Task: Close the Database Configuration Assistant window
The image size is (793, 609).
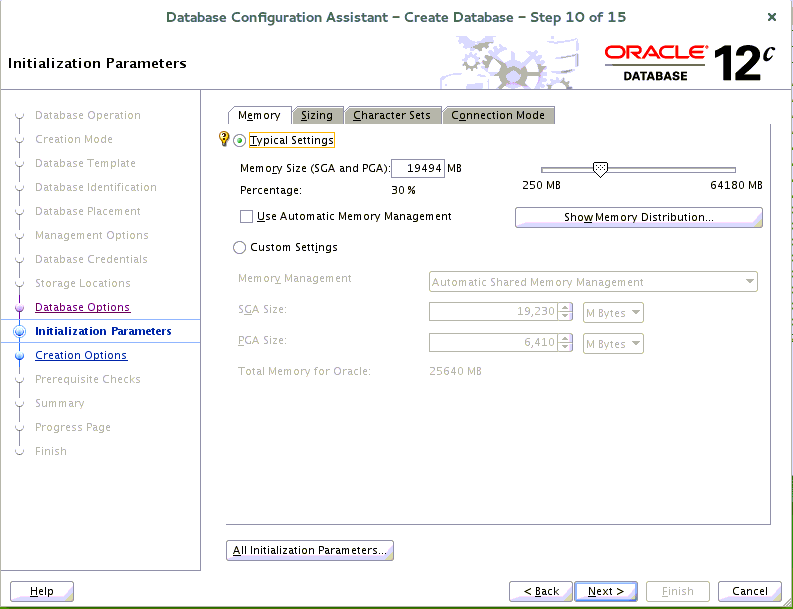Action: 771,18
